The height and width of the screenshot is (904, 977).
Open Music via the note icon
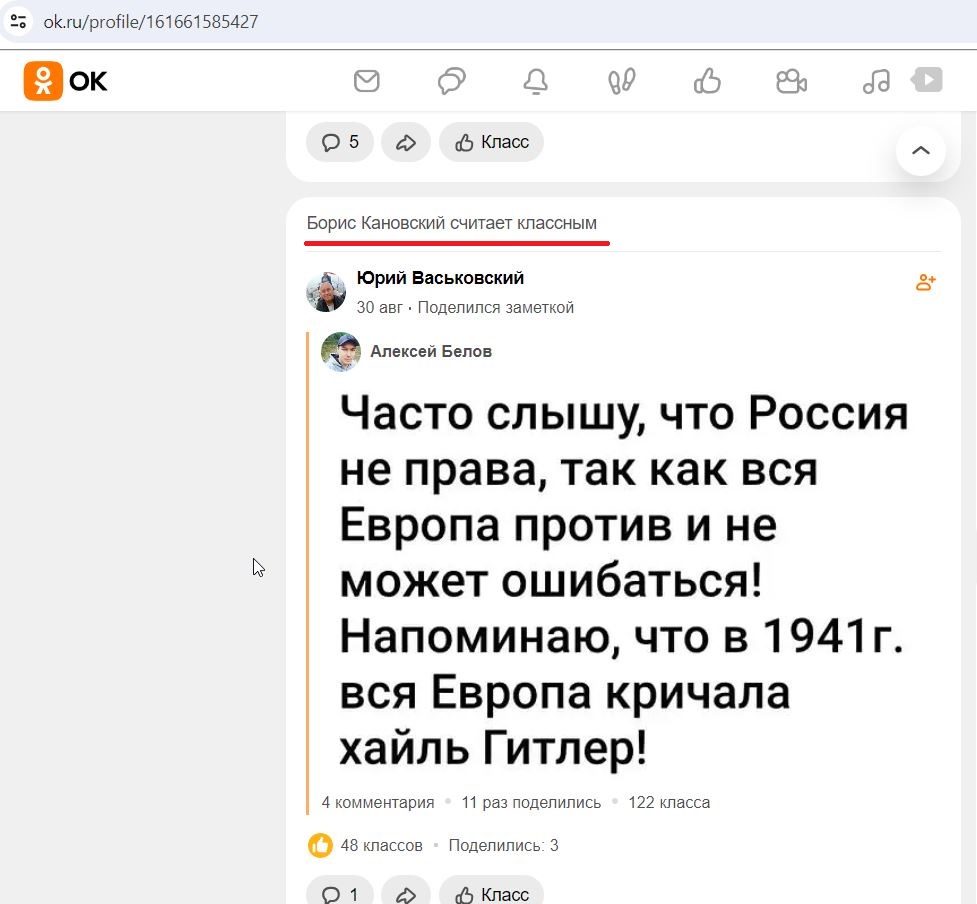pos(875,81)
